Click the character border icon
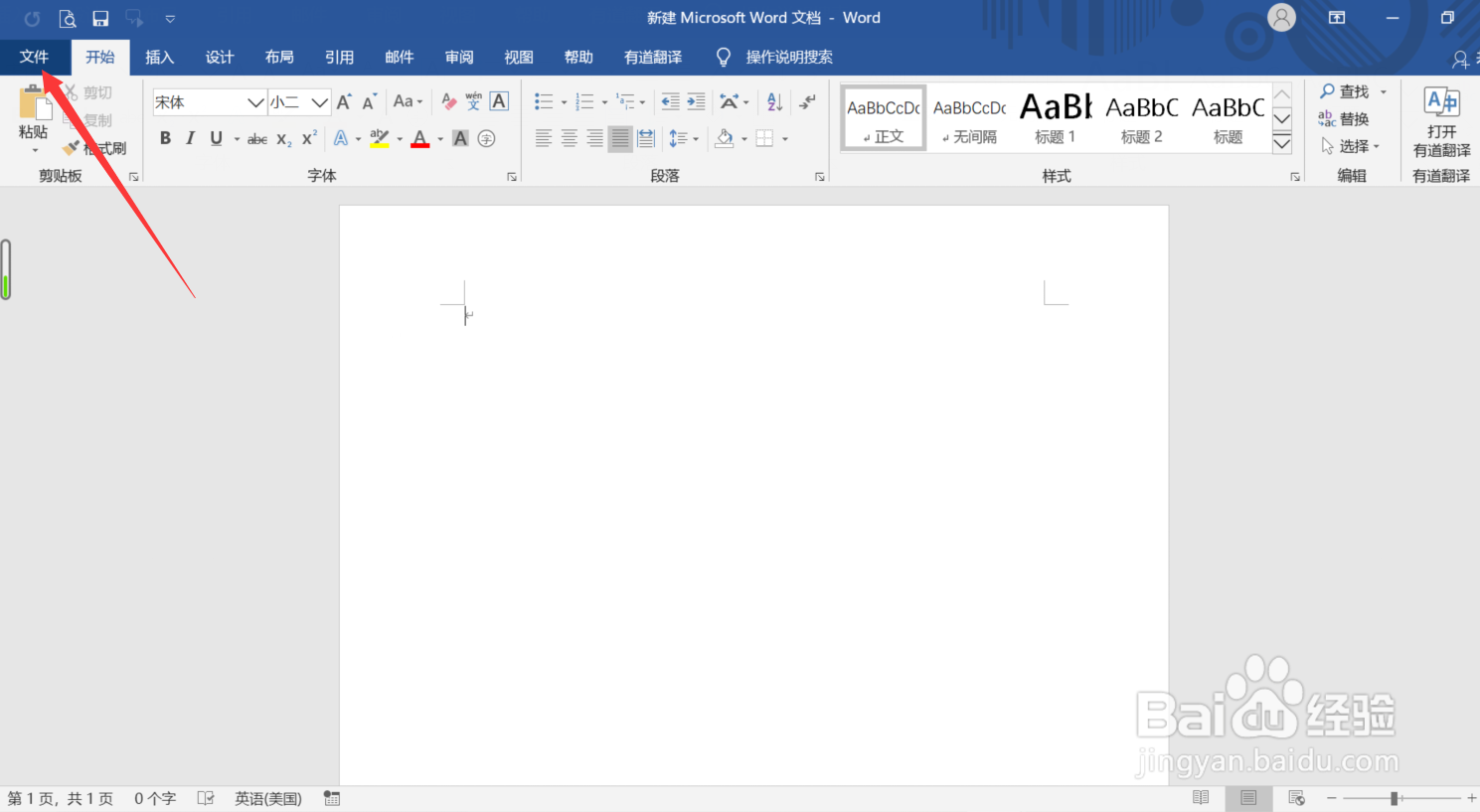The width and height of the screenshot is (1480, 812). [x=500, y=101]
